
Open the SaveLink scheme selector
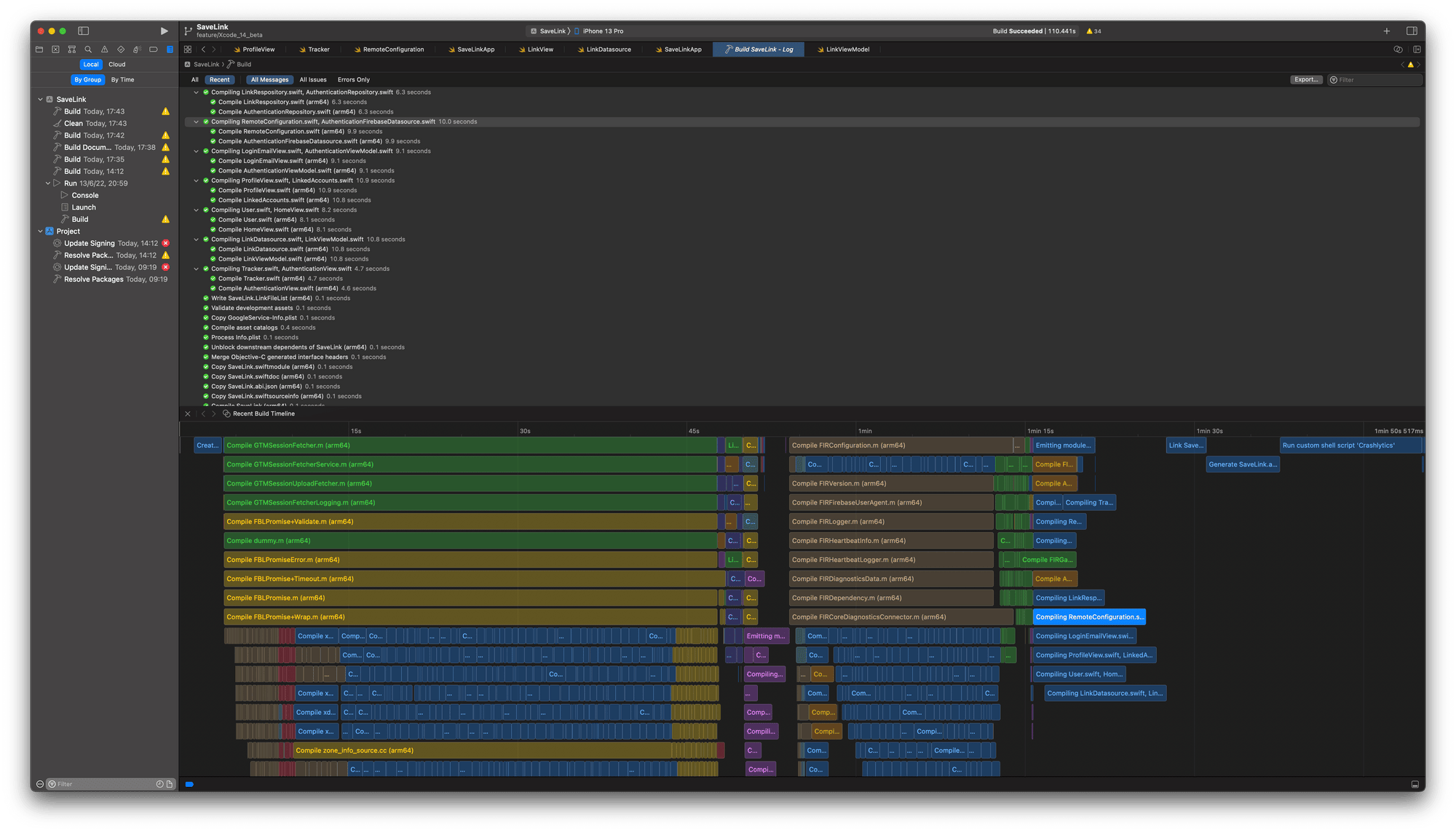pyautogui.click(x=548, y=31)
